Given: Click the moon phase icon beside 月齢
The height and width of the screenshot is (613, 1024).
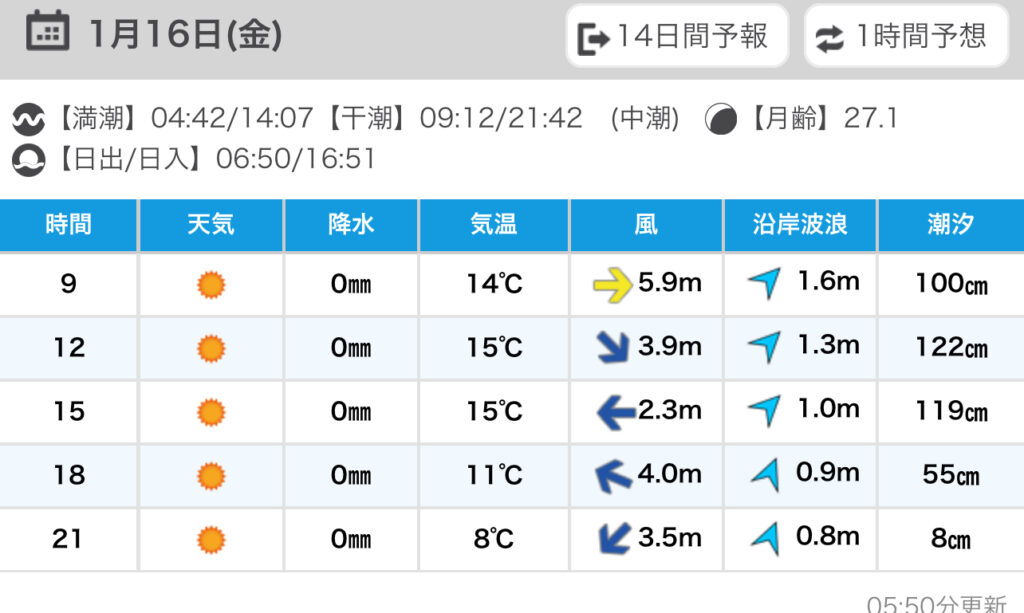Looking at the screenshot, I should pyautogui.click(x=718, y=120).
